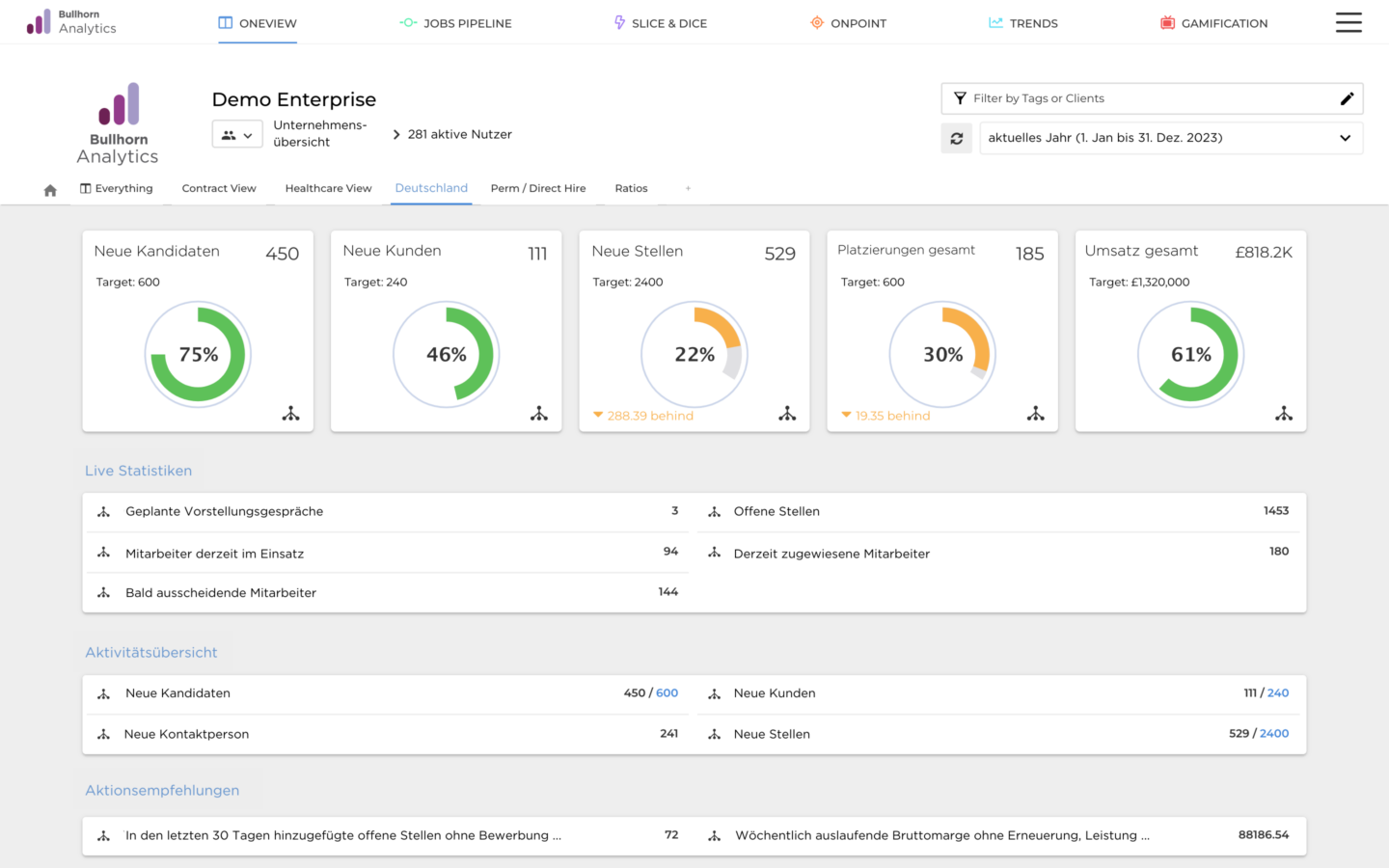1389x868 pixels.
Task: Switch to the GAMIFICATION section
Action: coord(1213,22)
